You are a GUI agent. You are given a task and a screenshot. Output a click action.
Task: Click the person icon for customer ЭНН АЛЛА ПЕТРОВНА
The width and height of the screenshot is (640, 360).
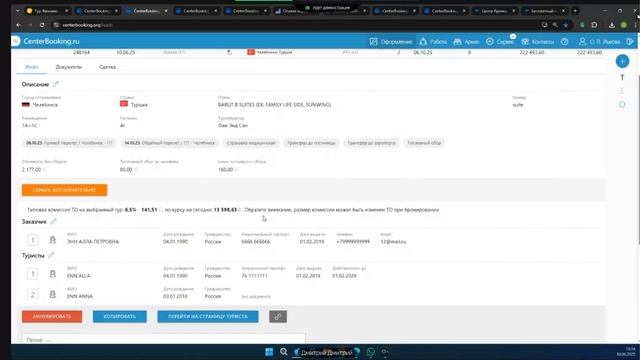(x=53, y=240)
